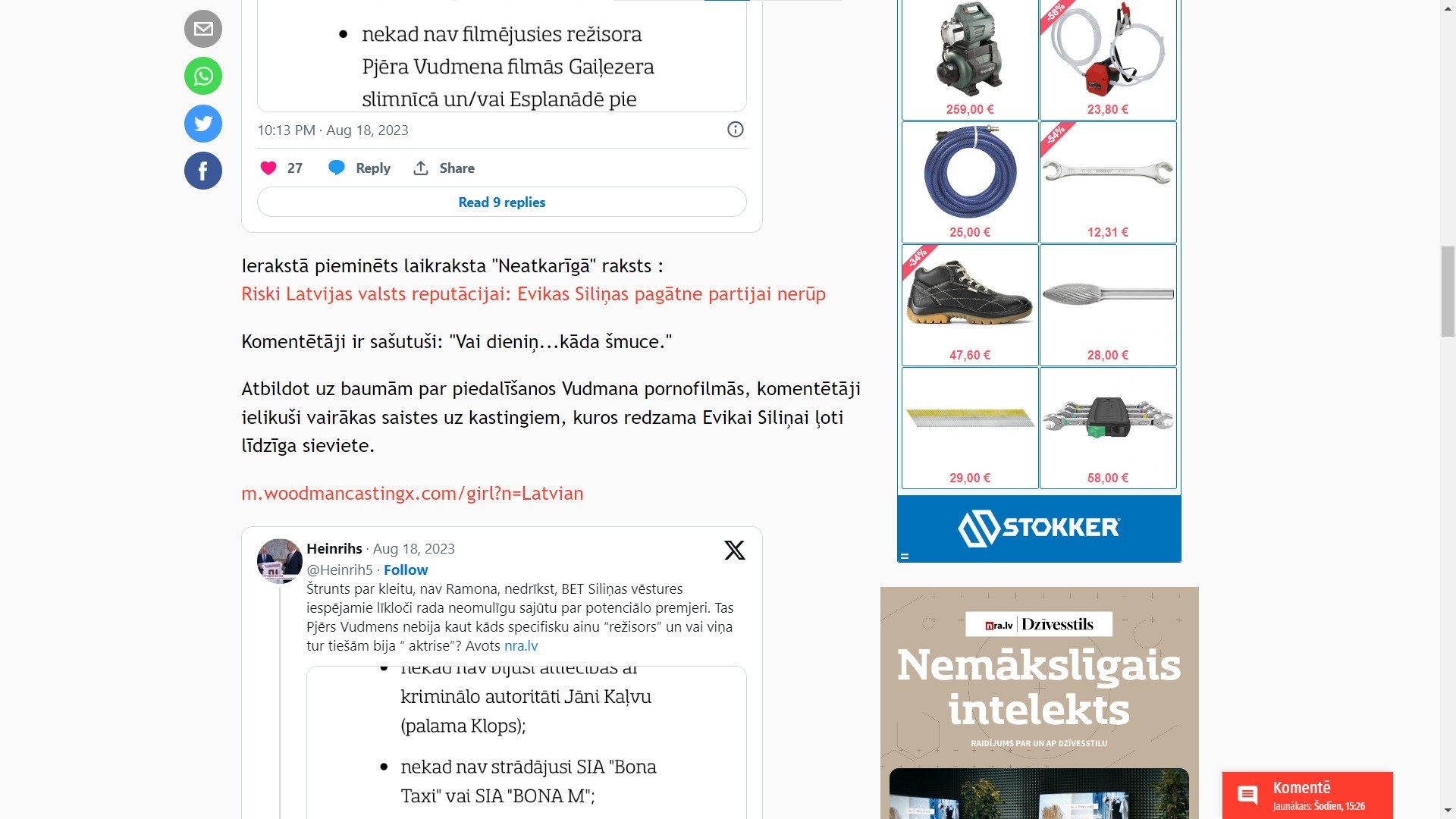Click the Twitter share icon
1456x819 pixels.
click(203, 123)
